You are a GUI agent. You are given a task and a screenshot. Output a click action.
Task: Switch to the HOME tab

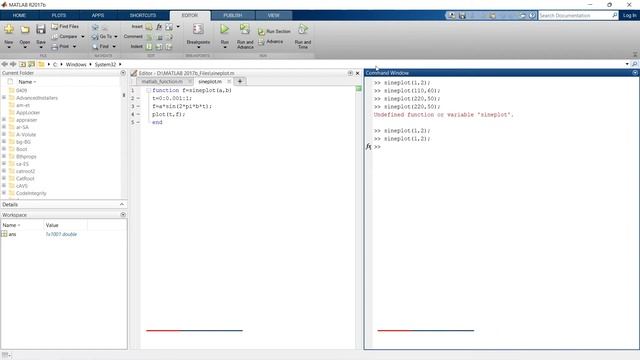19,16
